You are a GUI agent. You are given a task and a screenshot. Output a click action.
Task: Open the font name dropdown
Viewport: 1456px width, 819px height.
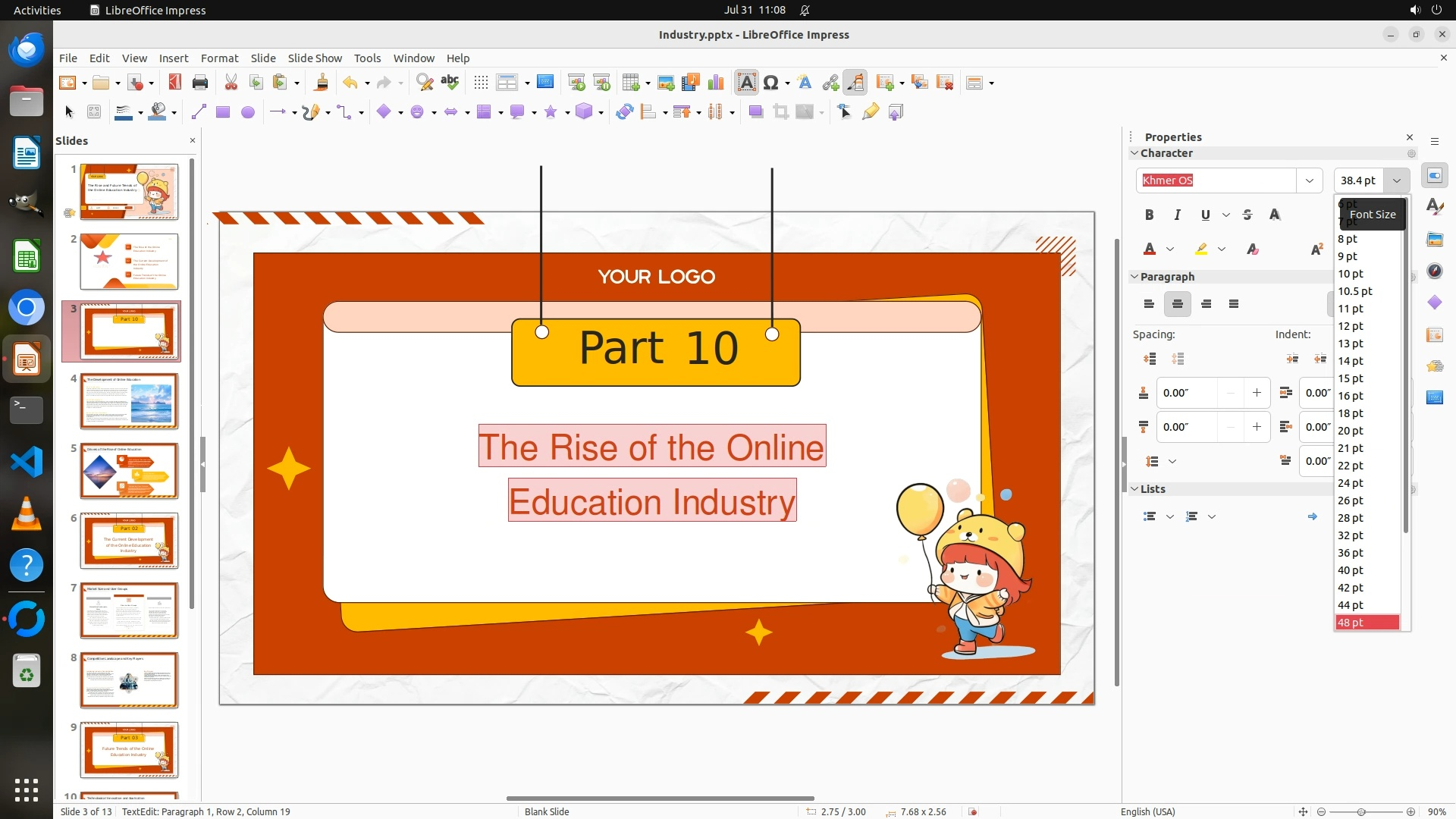click(1309, 180)
